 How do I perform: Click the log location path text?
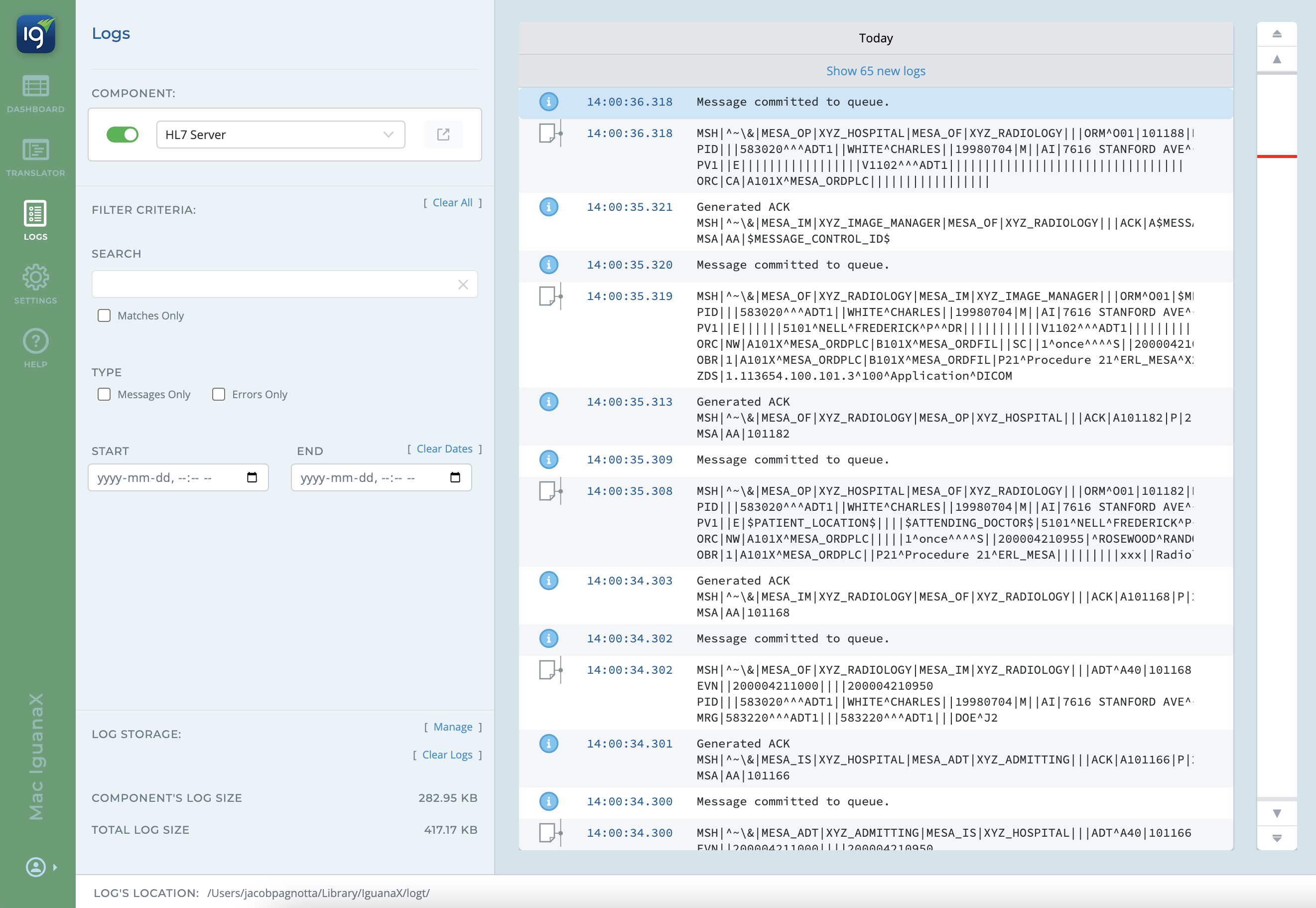pos(318,893)
